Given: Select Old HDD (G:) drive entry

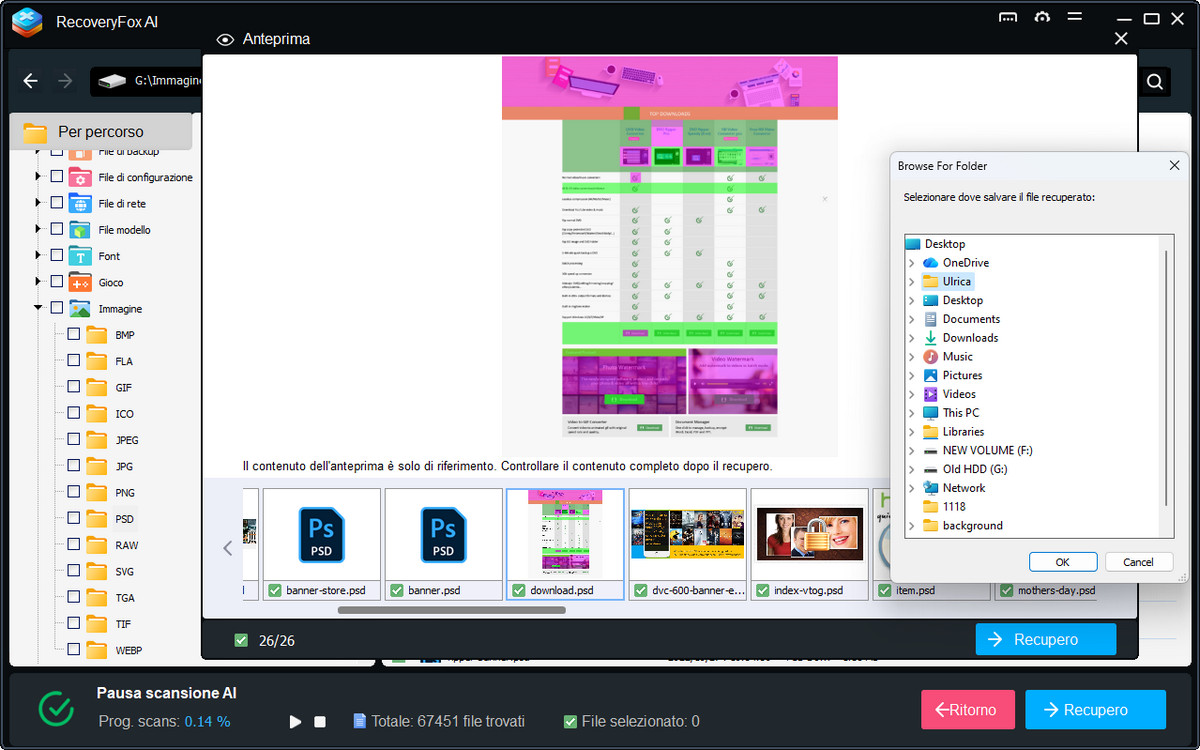Looking at the screenshot, I should 974,469.
